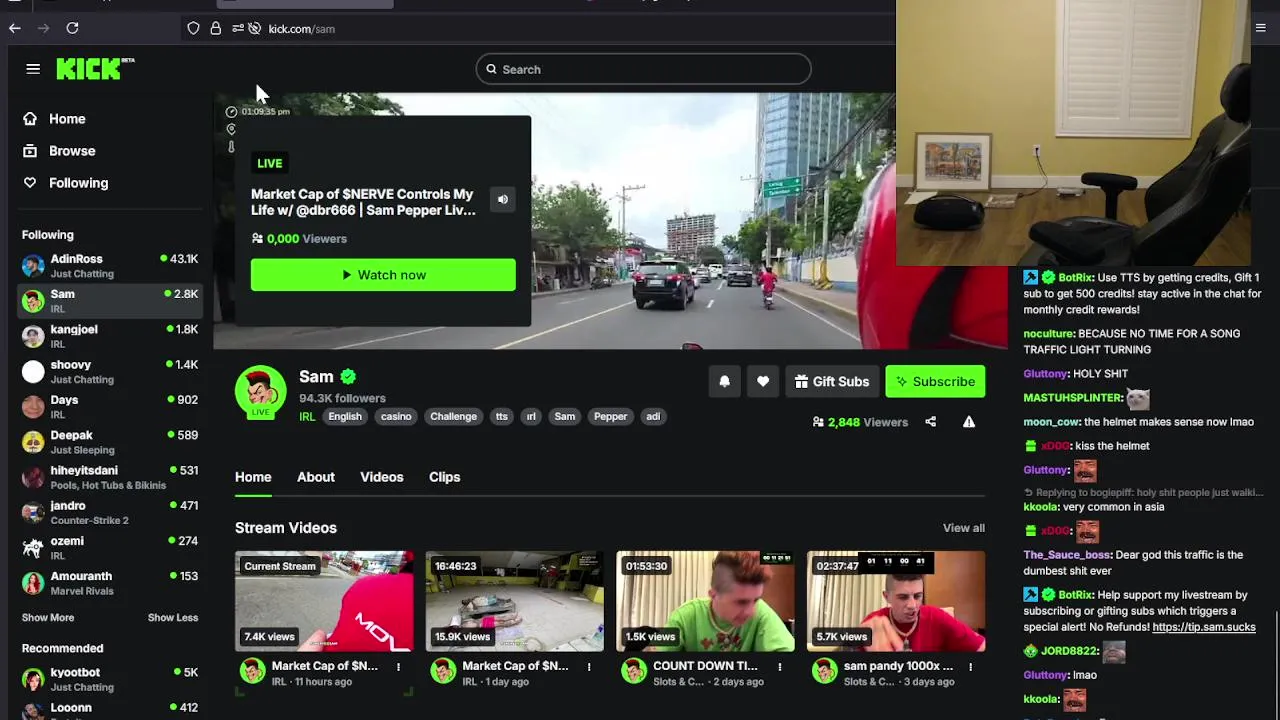The height and width of the screenshot is (720, 1280).
Task: Click the share icon near viewers
Action: pos(930,422)
